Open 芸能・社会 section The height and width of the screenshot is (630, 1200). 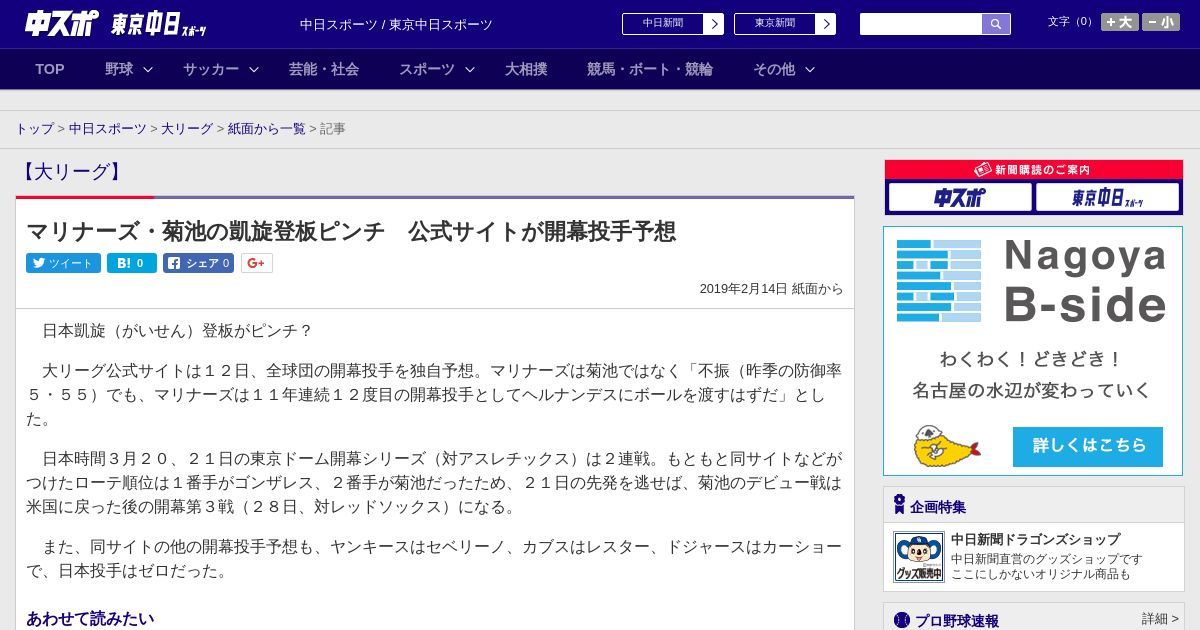click(x=324, y=69)
